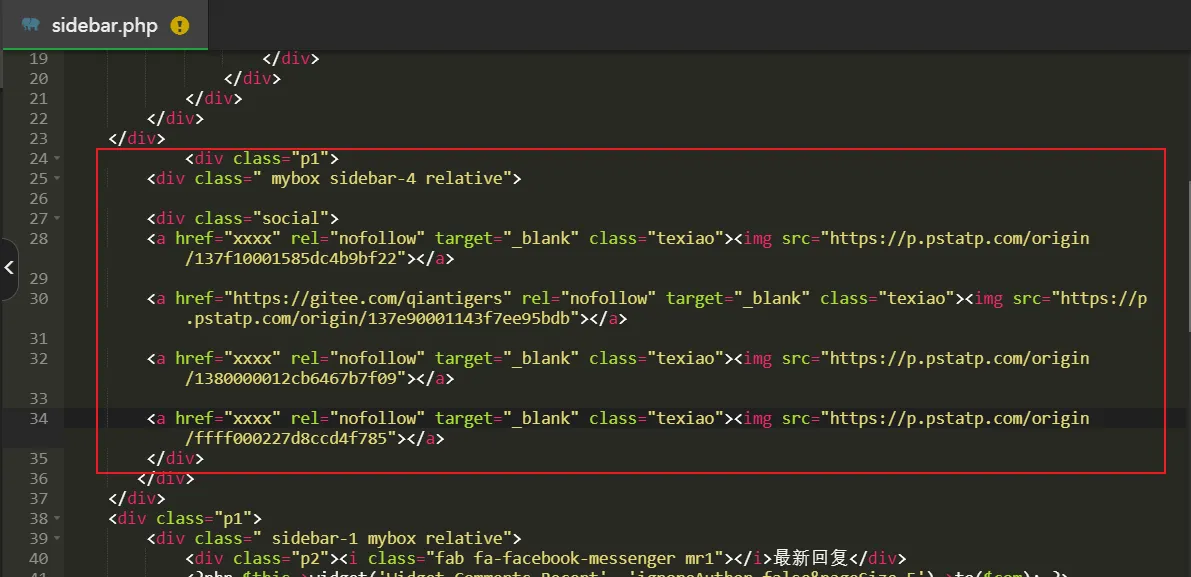The image size is (1191, 577).
Task: Click the 最新回复 text on line 40
Action: tap(810, 558)
